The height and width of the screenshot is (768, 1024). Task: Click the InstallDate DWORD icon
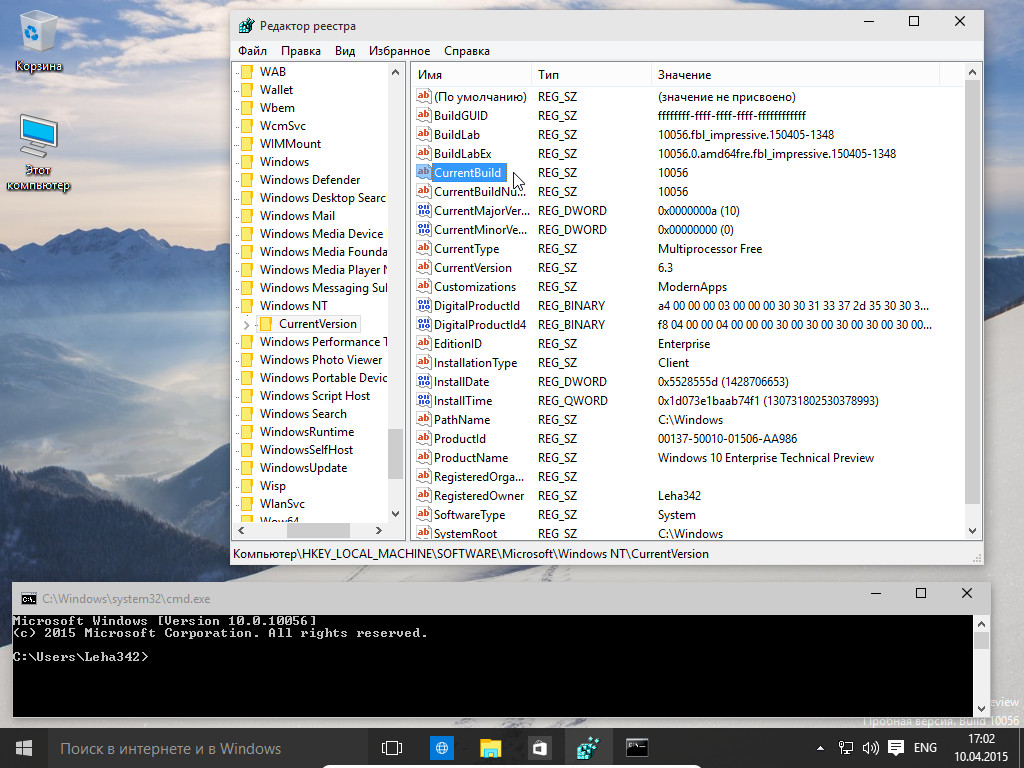click(424, 381)
